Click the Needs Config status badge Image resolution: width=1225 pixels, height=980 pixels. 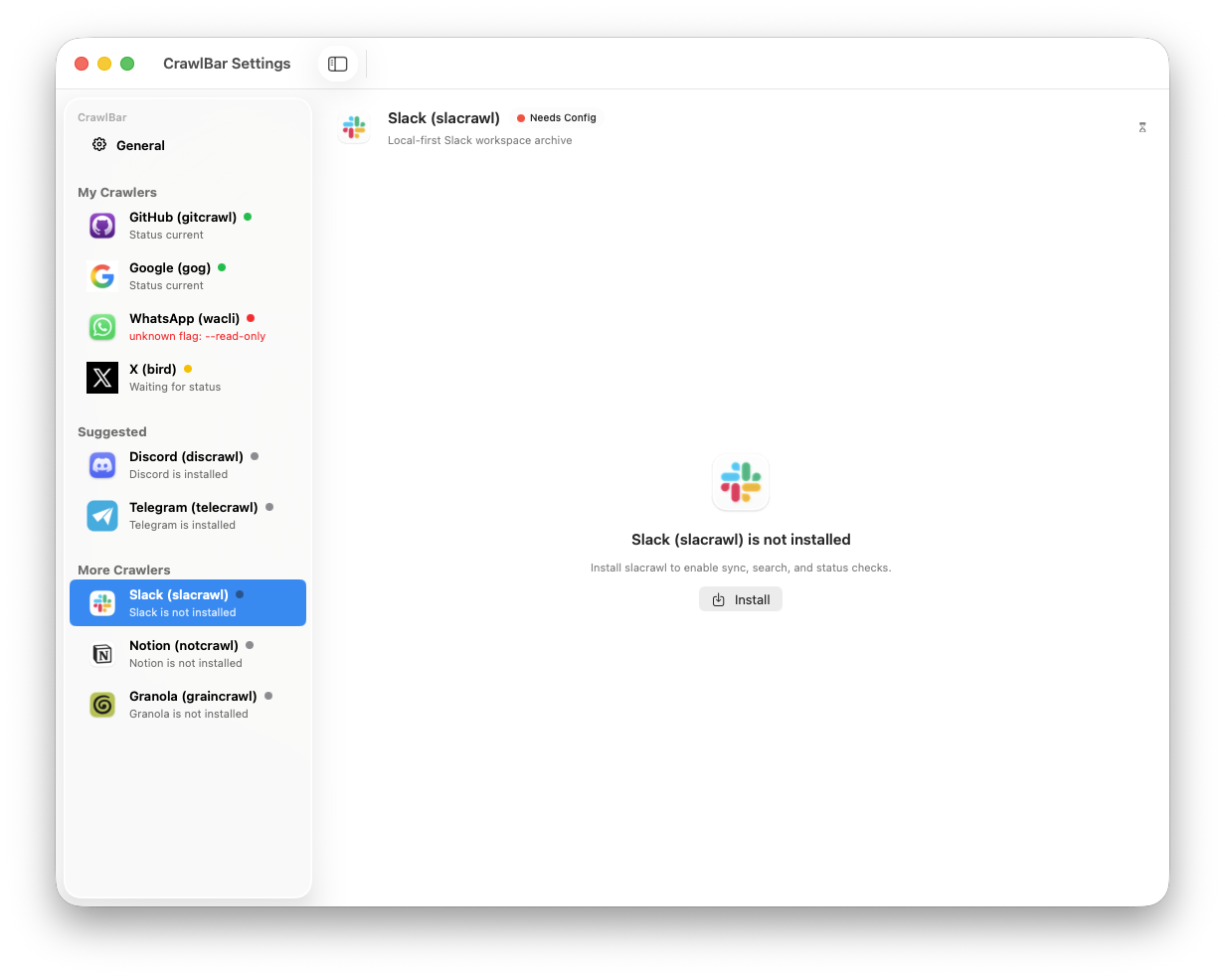click(x=556, y=117)
